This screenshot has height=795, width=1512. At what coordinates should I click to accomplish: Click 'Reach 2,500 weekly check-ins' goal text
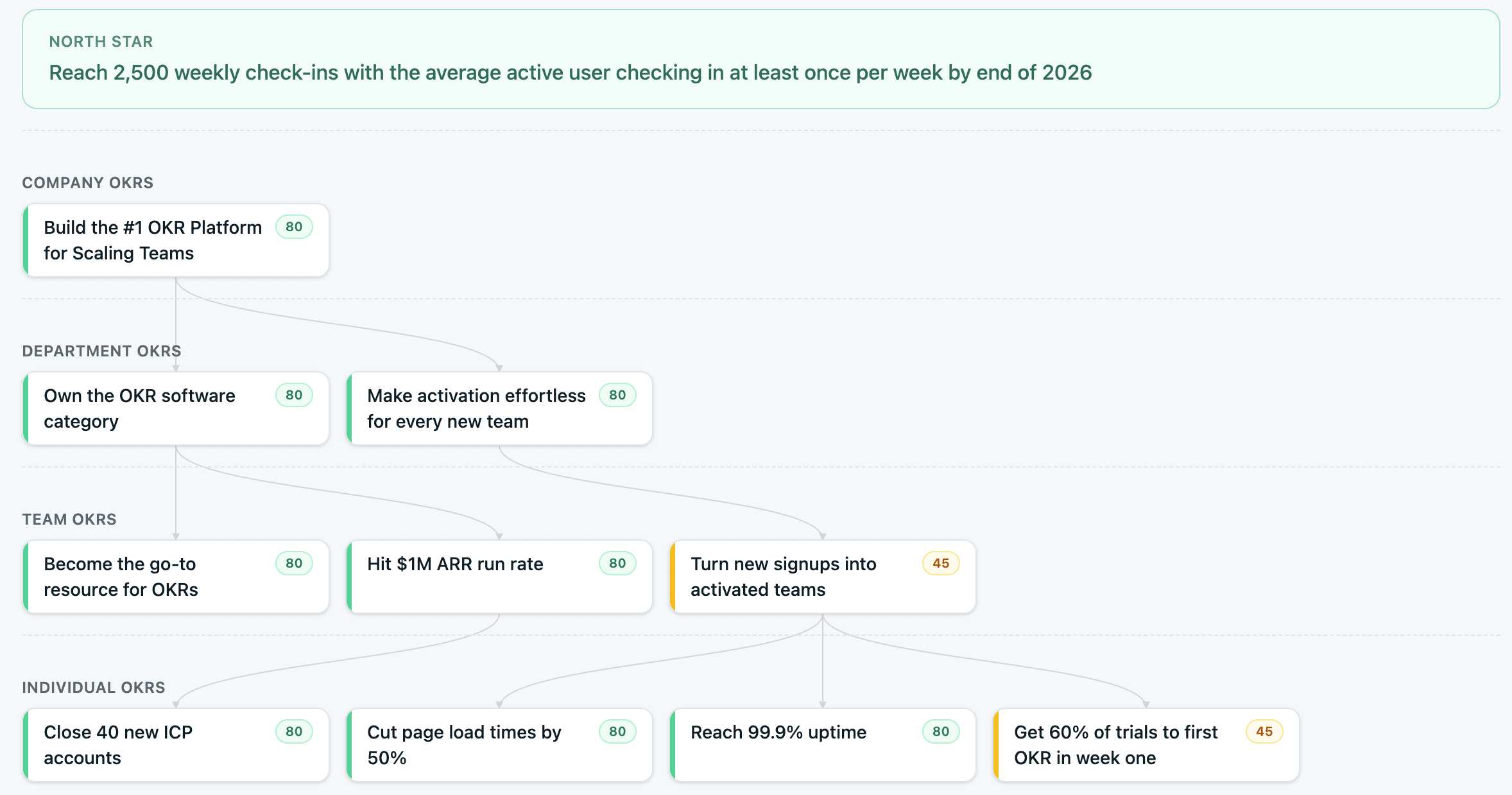pyautogui.click(x=570, y=73)
